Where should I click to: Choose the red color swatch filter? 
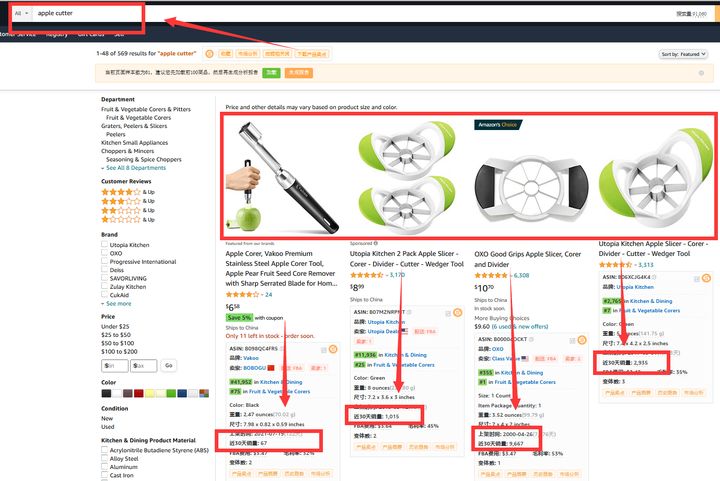138,393
